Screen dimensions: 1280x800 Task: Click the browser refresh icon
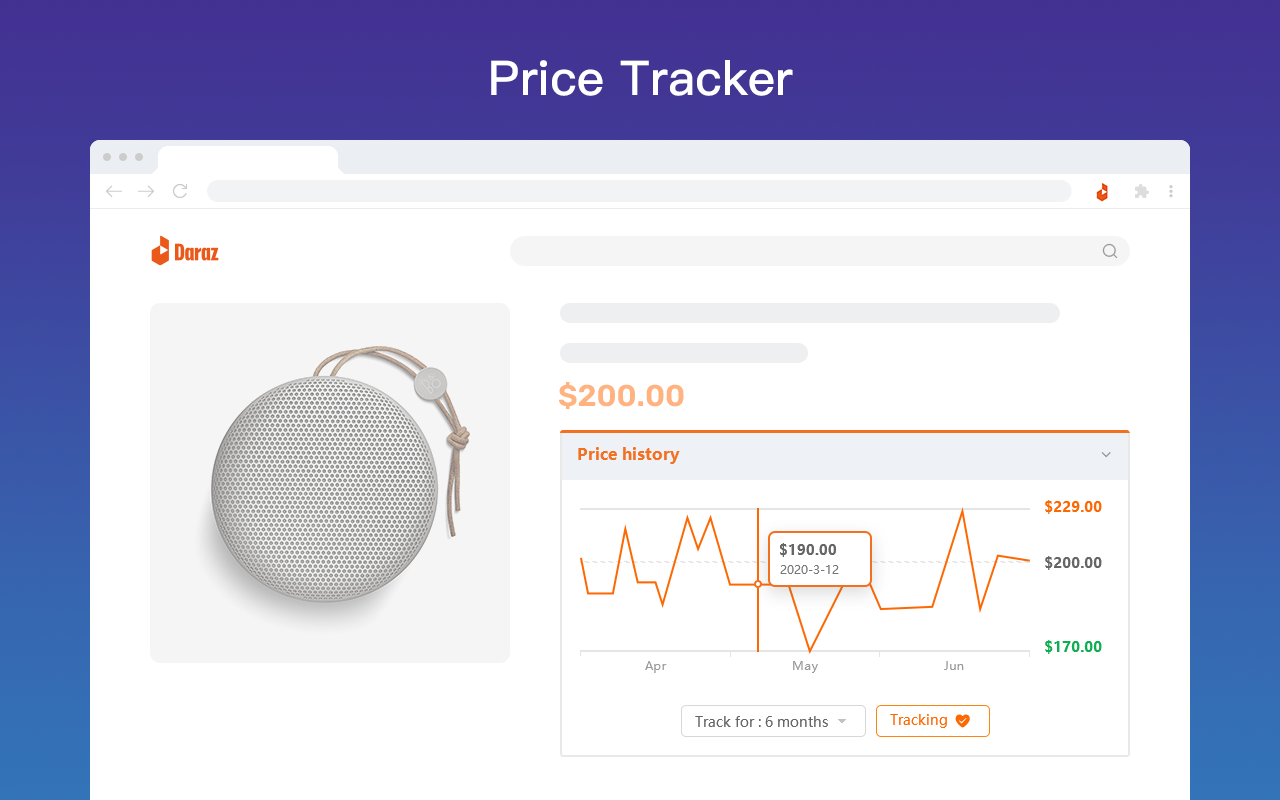pyautogui.click(x=180, y=191)
